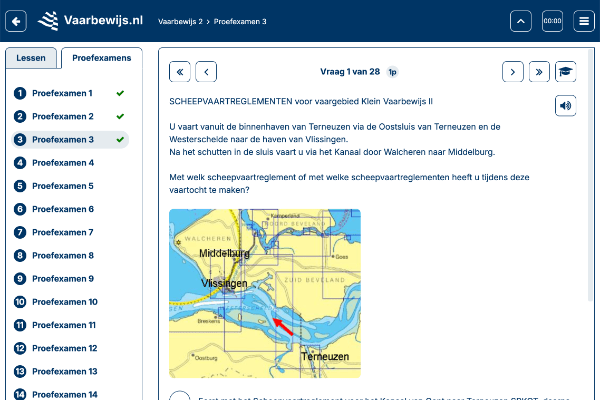The image size is (600, 400).
Task: Open the hamburger menu
Action: click(x=584, y=21)
